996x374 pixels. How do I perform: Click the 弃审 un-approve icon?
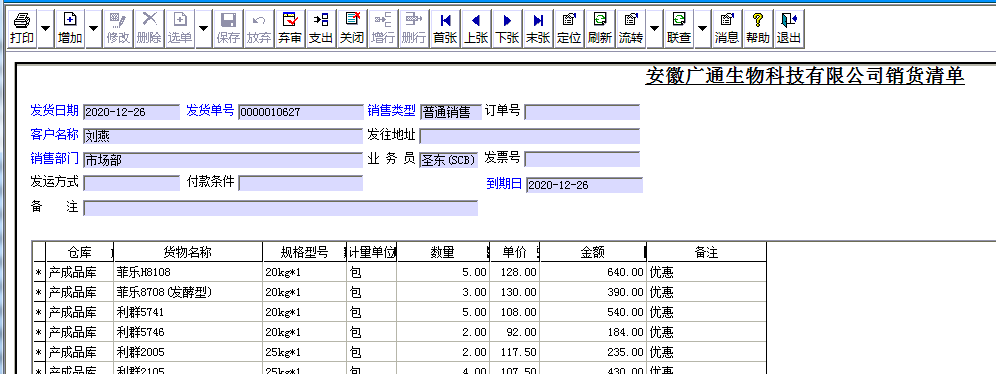coord(290,29)
